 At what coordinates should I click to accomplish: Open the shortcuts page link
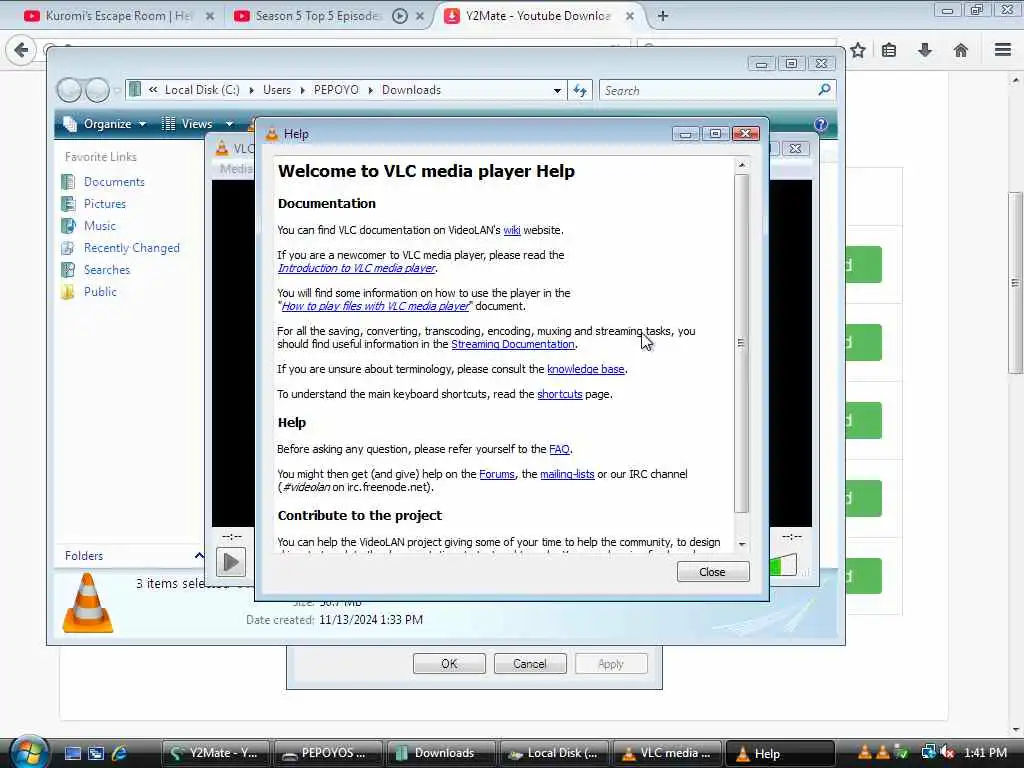coord(559,394)
